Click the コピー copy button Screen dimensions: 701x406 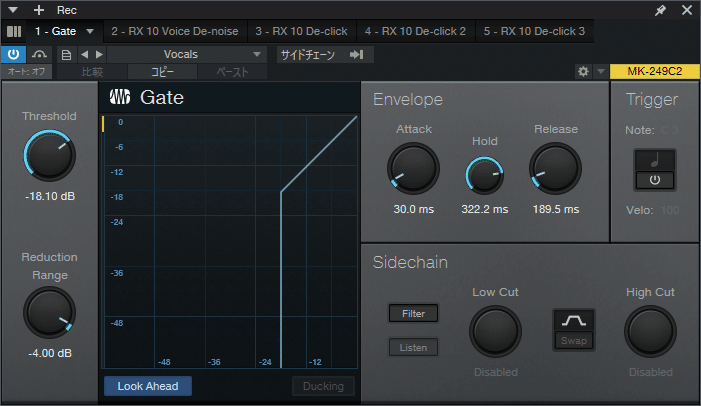coord(162,72)
